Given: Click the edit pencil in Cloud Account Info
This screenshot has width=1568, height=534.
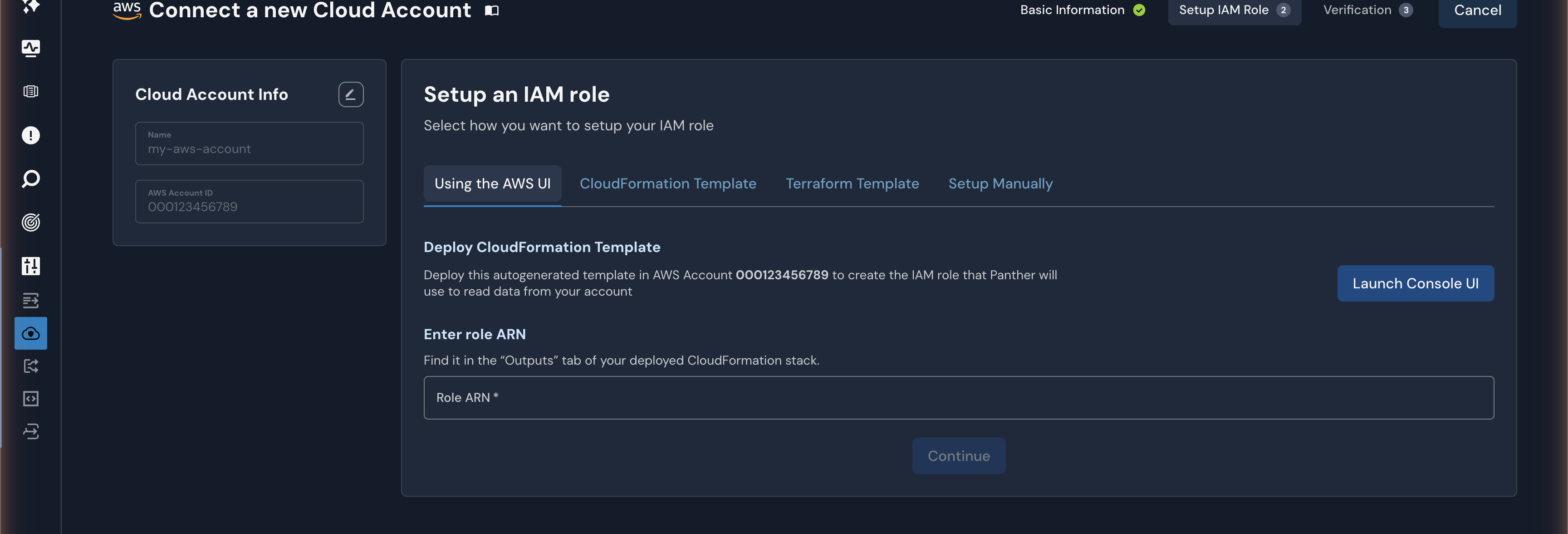Looking at the screenshot, I should 351,94.
